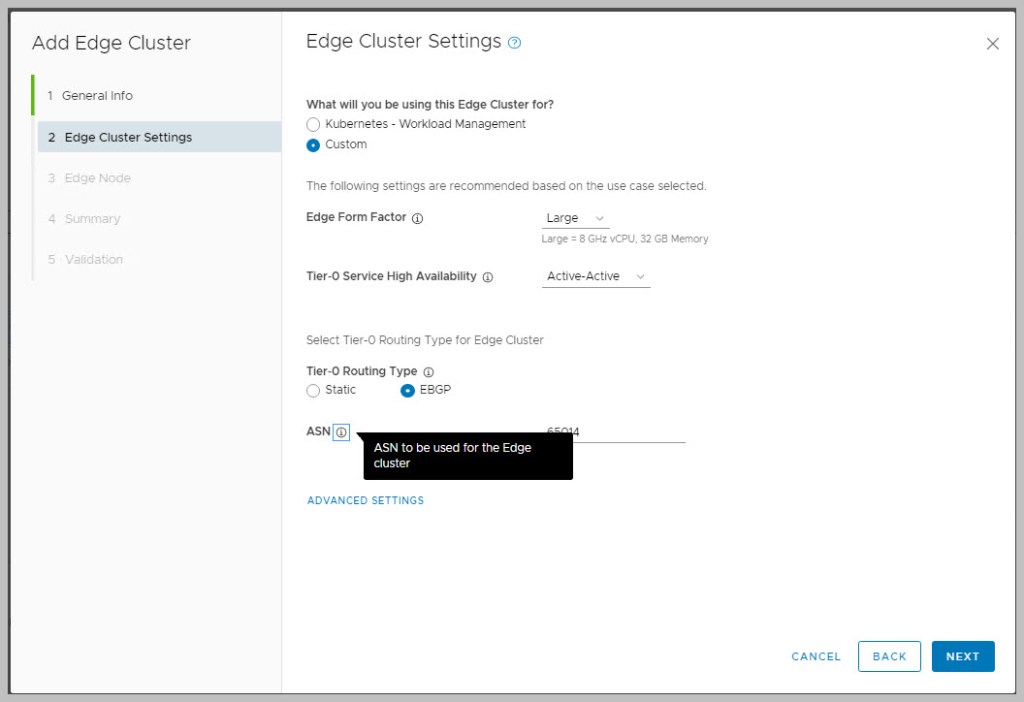Click the help icon beside Edge Cluster Settings

point(515,43)
